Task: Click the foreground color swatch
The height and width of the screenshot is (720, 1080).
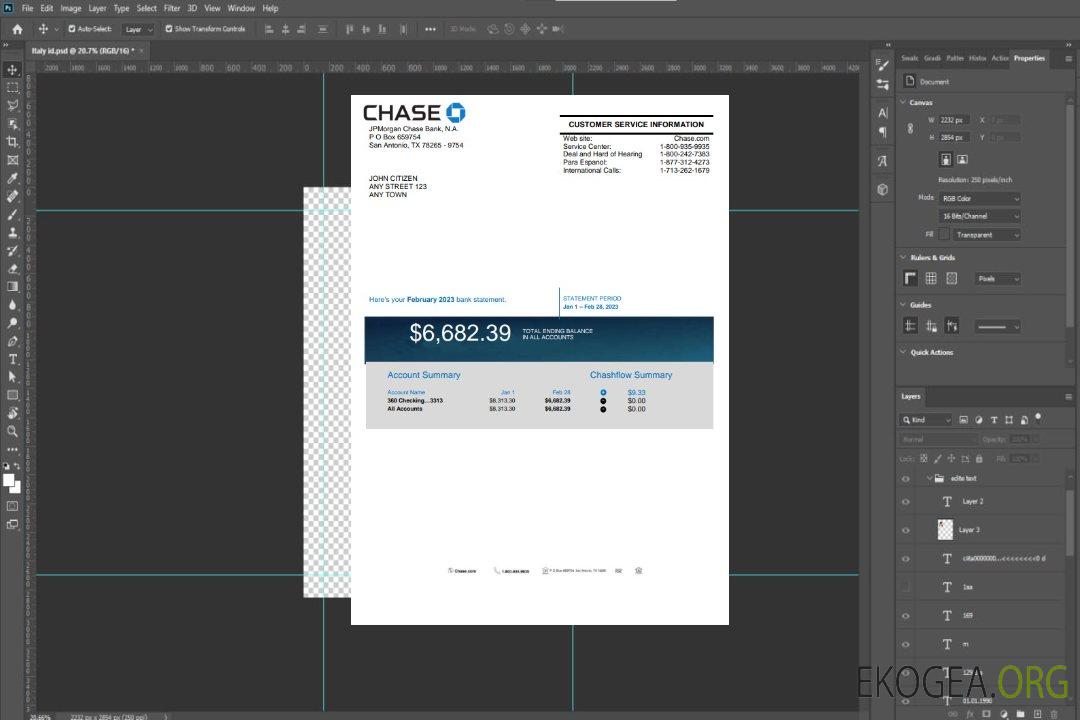Action: coord(9,481)
